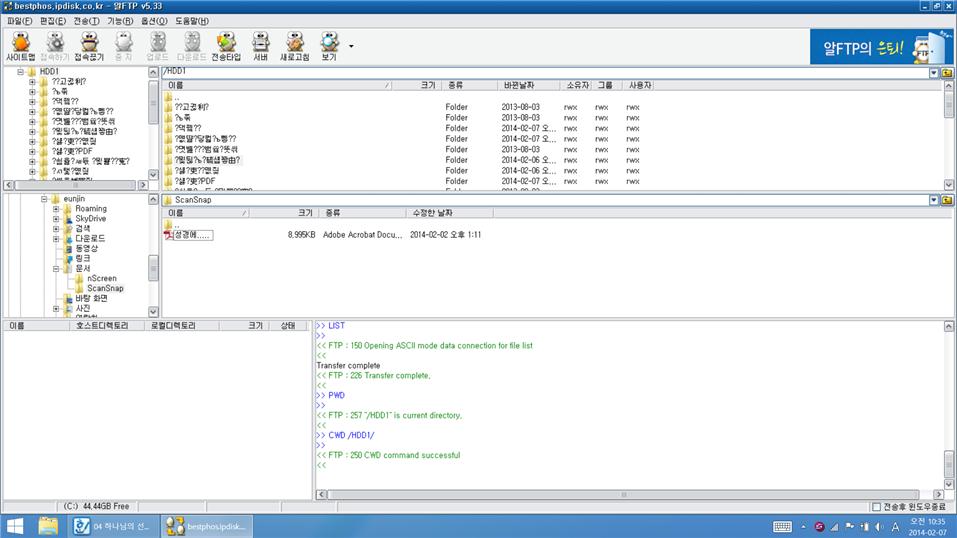Open the Windows Start button

15,526
